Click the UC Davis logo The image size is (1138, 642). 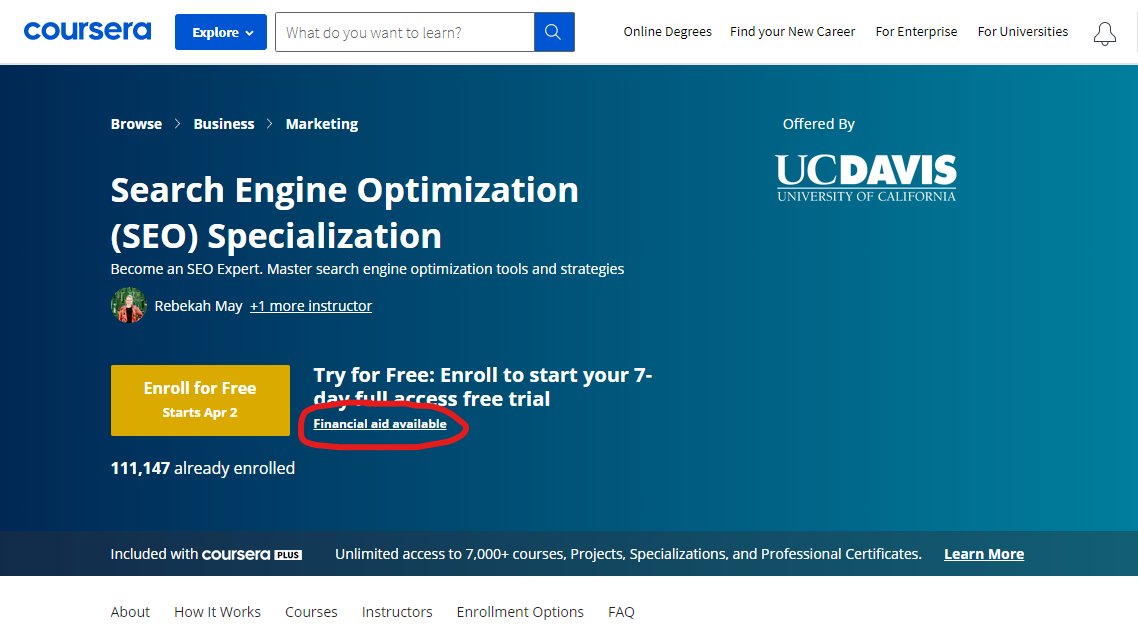tap(865, 178)
